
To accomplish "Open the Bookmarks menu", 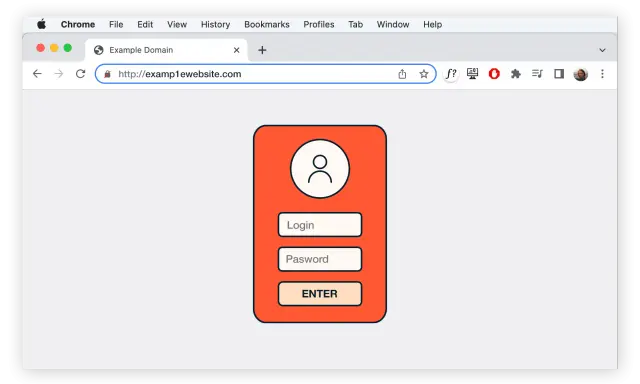I will tap(267, 24).
